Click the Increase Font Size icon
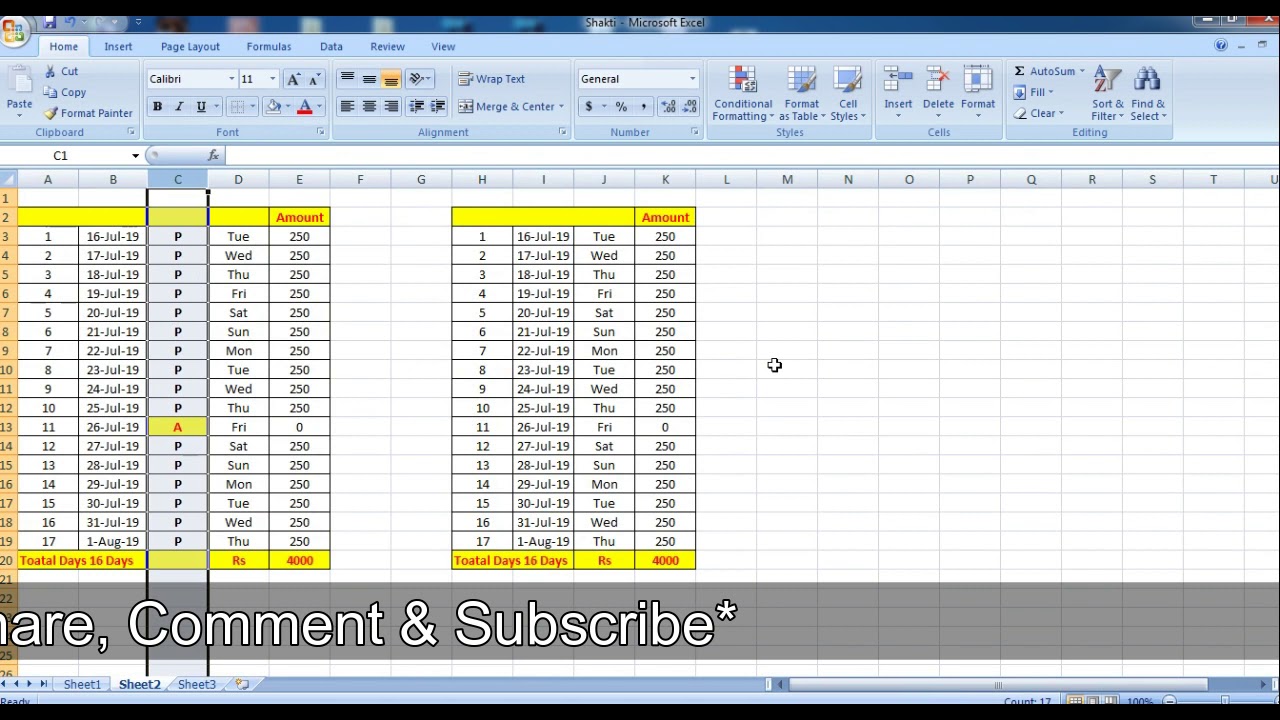 pyautogui.click(x=293, y=79)
